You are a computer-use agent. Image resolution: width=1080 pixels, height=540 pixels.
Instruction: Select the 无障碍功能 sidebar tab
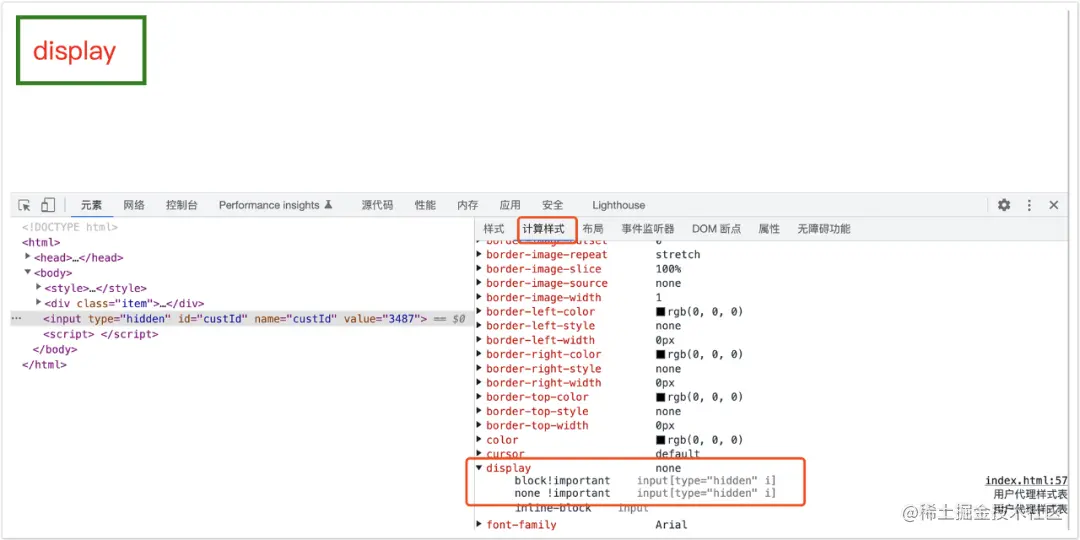tap(824, 229)
